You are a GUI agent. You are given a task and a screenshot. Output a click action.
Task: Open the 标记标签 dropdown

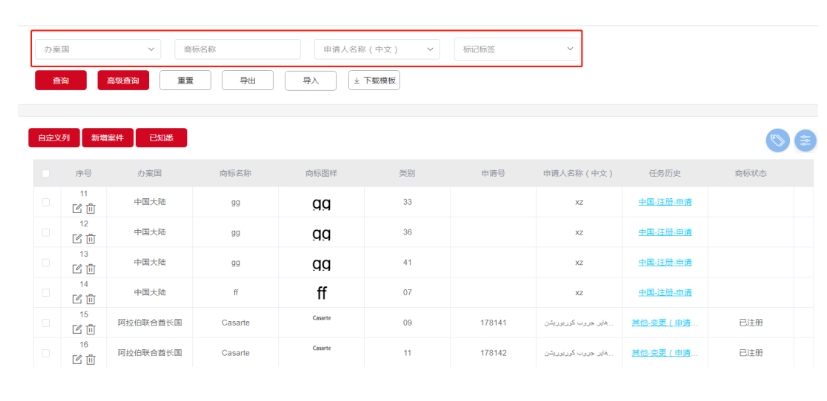(516, 49)
